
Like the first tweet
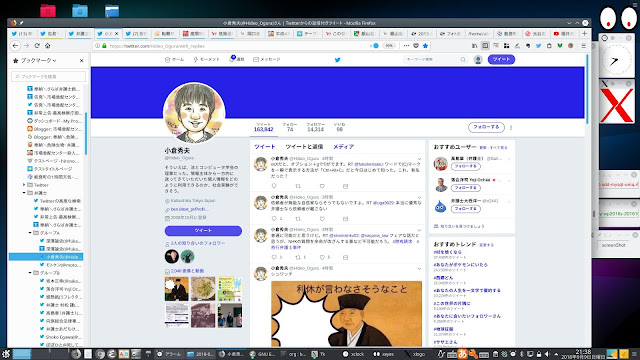click(322, 186)
